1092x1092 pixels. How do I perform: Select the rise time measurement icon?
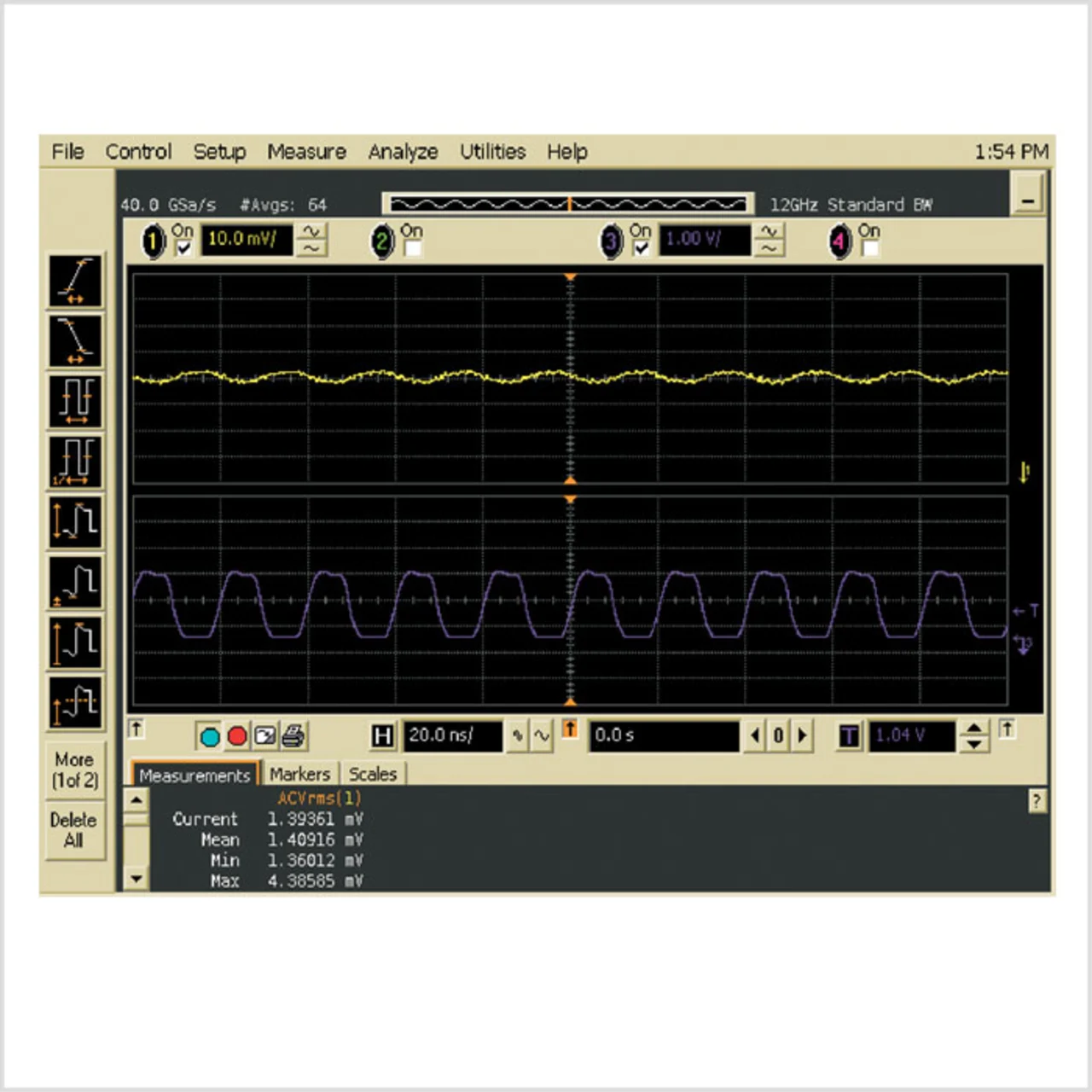coord(75,281)
